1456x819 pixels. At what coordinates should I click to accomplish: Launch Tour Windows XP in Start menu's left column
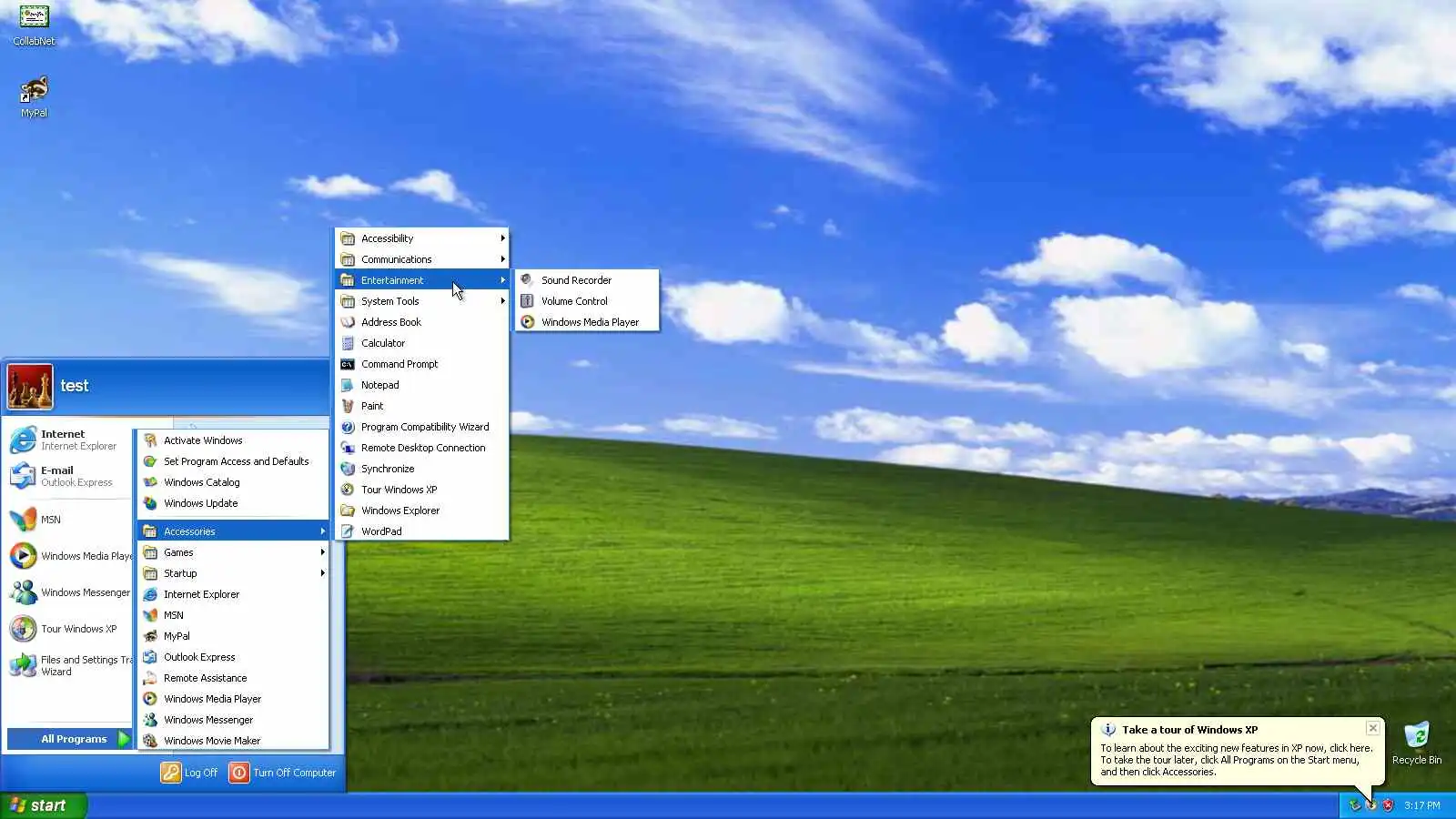click(x=69, y=629)
